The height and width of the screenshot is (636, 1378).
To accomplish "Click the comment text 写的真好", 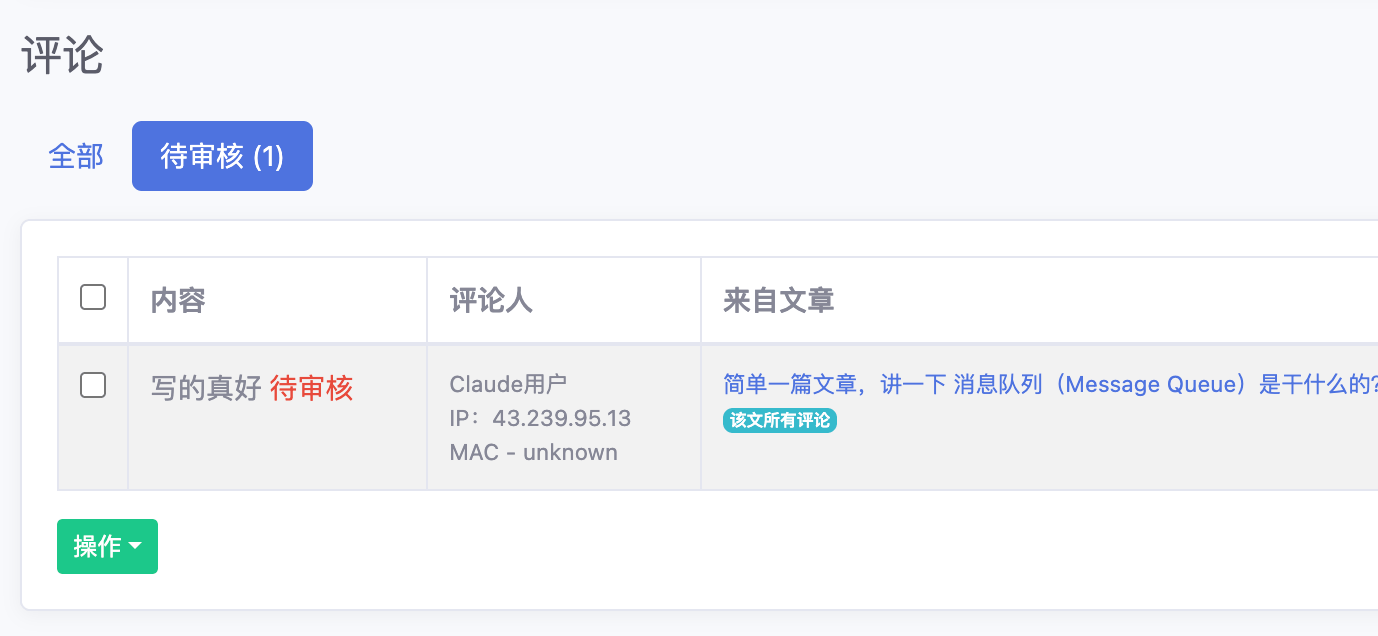I will click(x=206, y=388).
